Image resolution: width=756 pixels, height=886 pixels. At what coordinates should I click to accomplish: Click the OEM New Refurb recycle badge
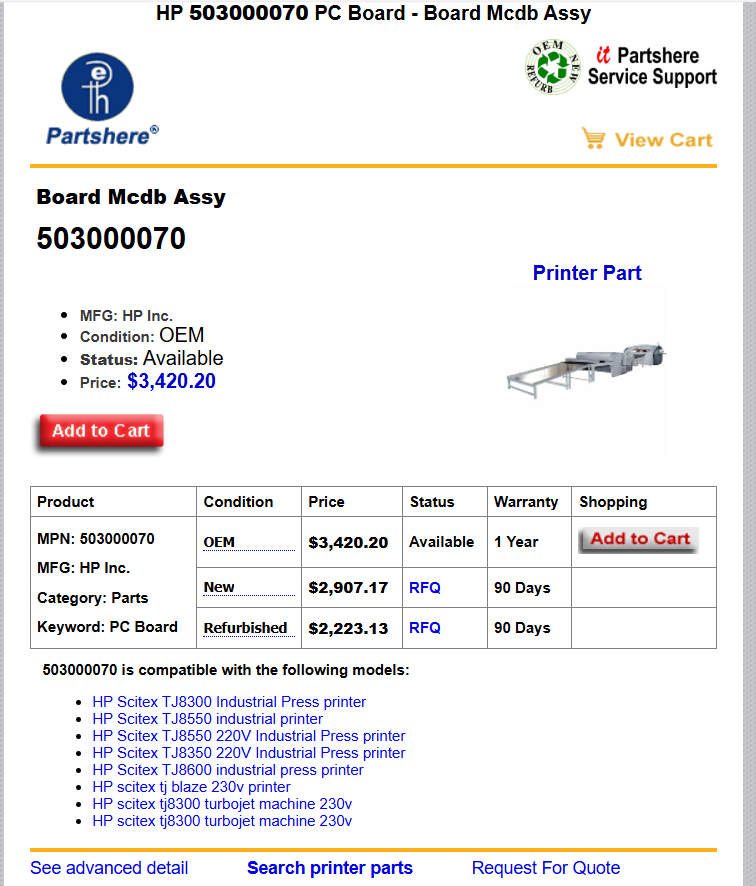coord(552,68)
